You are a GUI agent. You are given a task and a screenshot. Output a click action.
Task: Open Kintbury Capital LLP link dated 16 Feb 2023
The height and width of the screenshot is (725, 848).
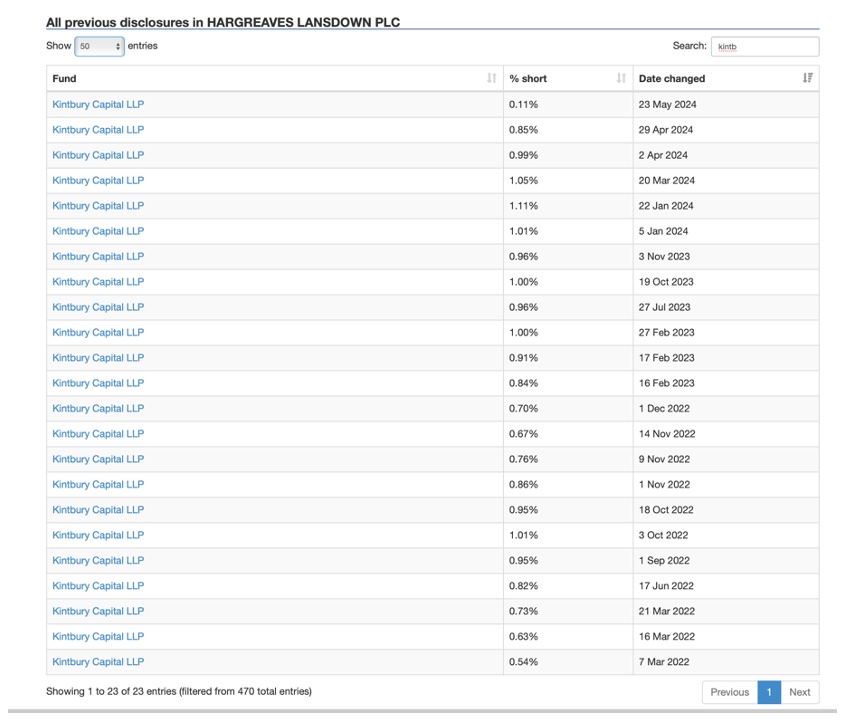(x=98, y=383)
